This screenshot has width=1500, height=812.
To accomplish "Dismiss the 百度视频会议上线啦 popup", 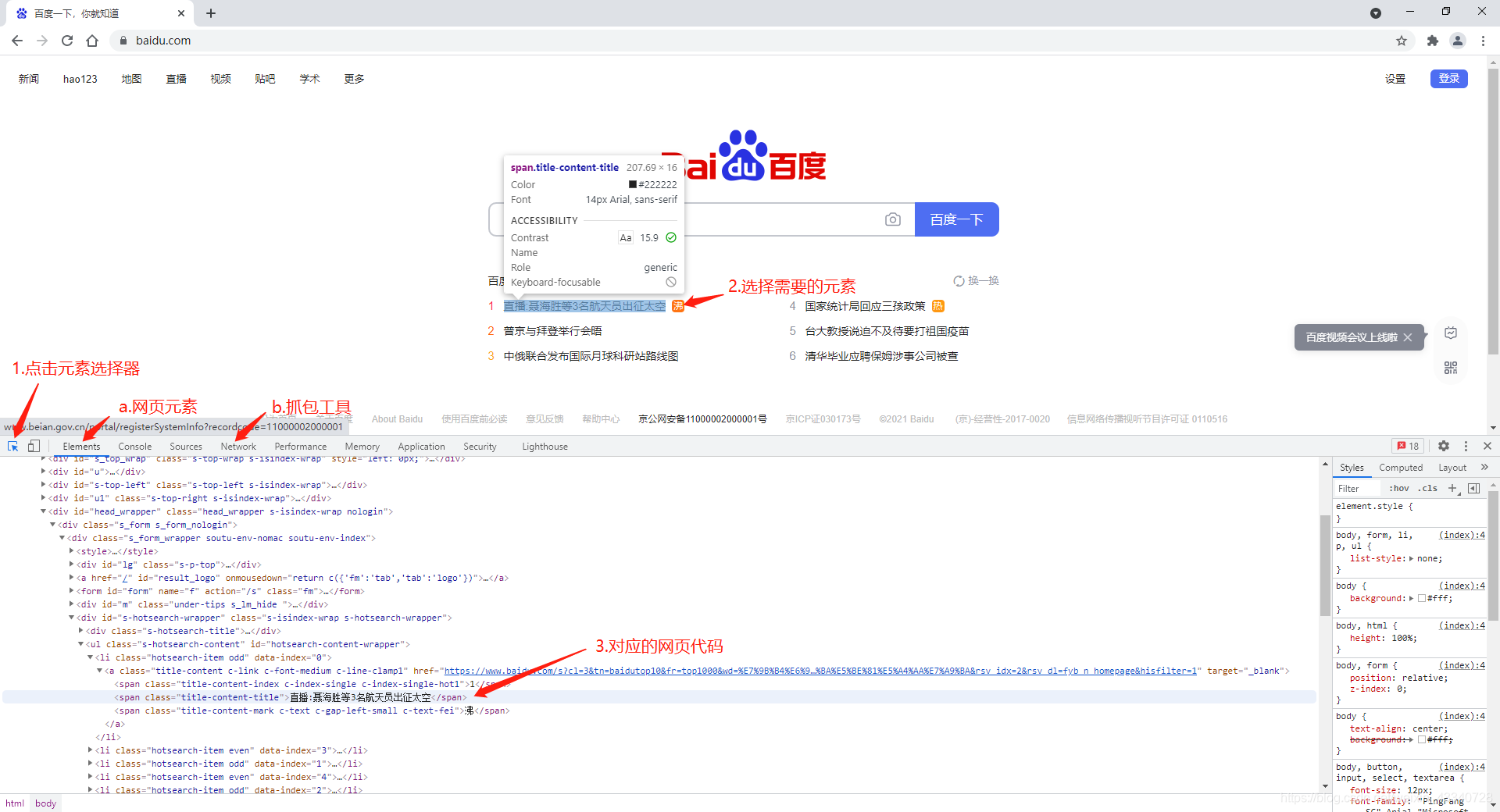I will (1408, 337).
